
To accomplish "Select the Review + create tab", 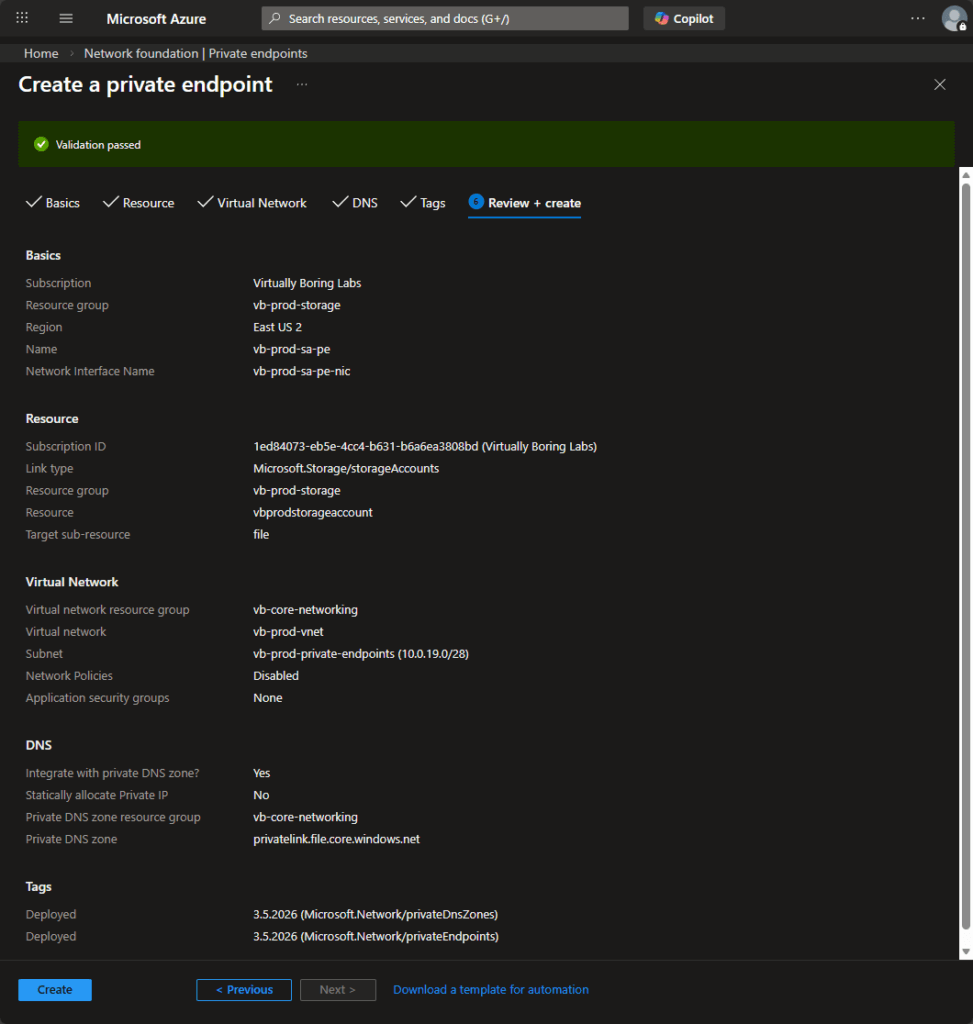I will (x=524, y=203).
